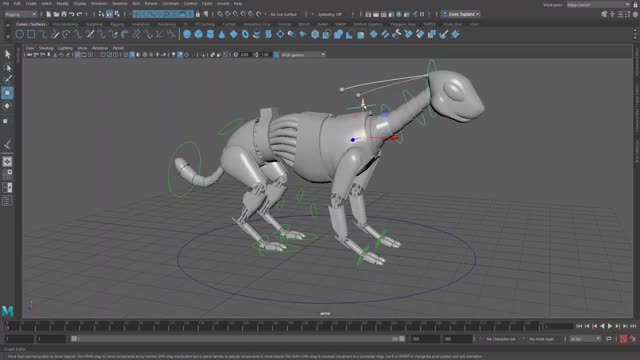Open the Rigging menu set dropdown
640x360 pixels.
click(20, 14)
